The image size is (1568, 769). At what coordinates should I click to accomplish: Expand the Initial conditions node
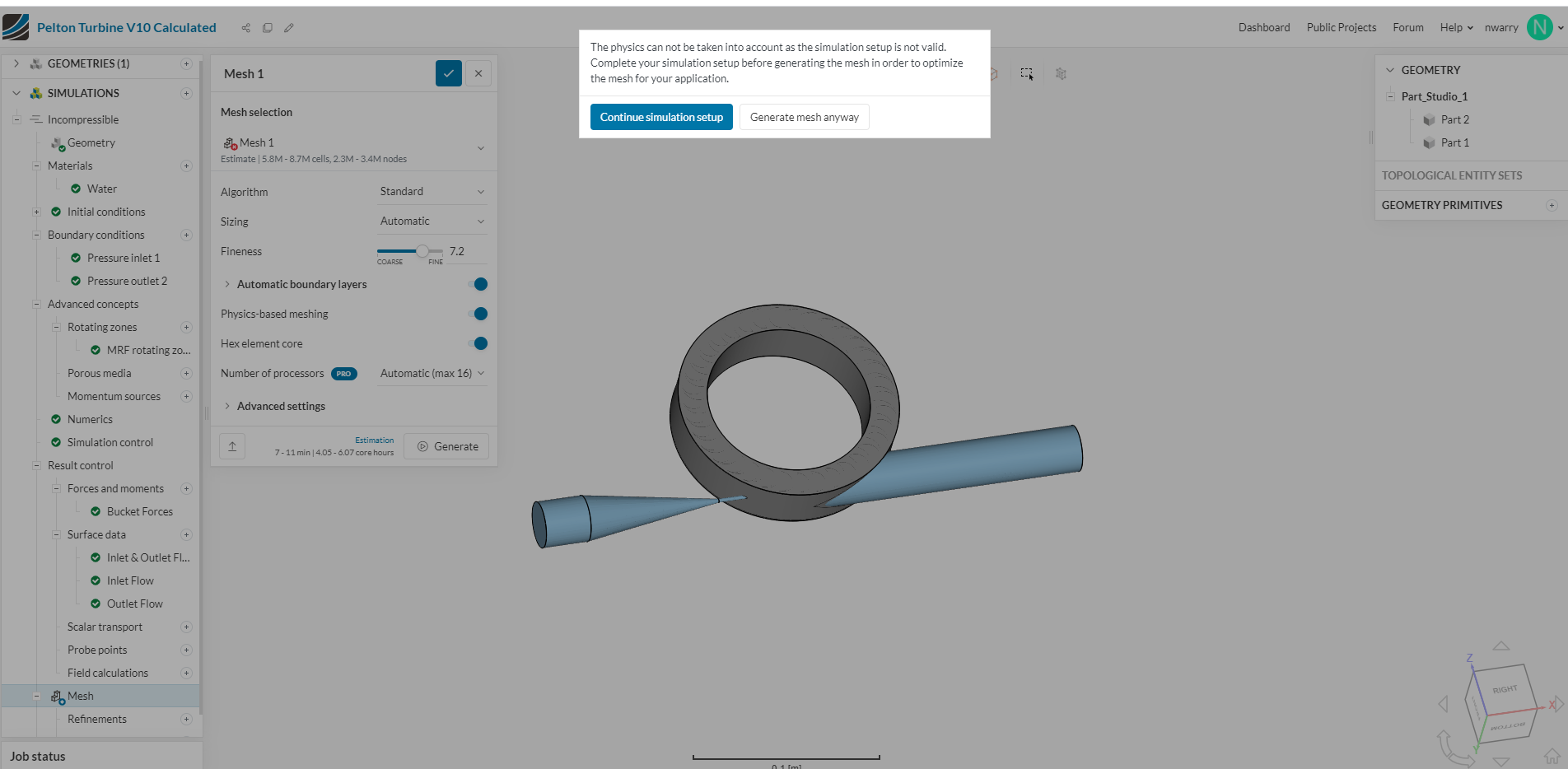(36, 212)
